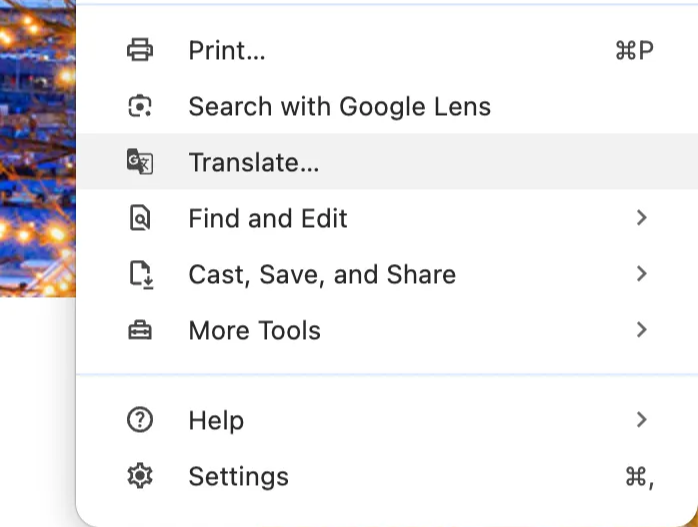Click the city lights photo behind the menu
The width and height of the screenshot is (698, 527).
click(x=36, y=150)
